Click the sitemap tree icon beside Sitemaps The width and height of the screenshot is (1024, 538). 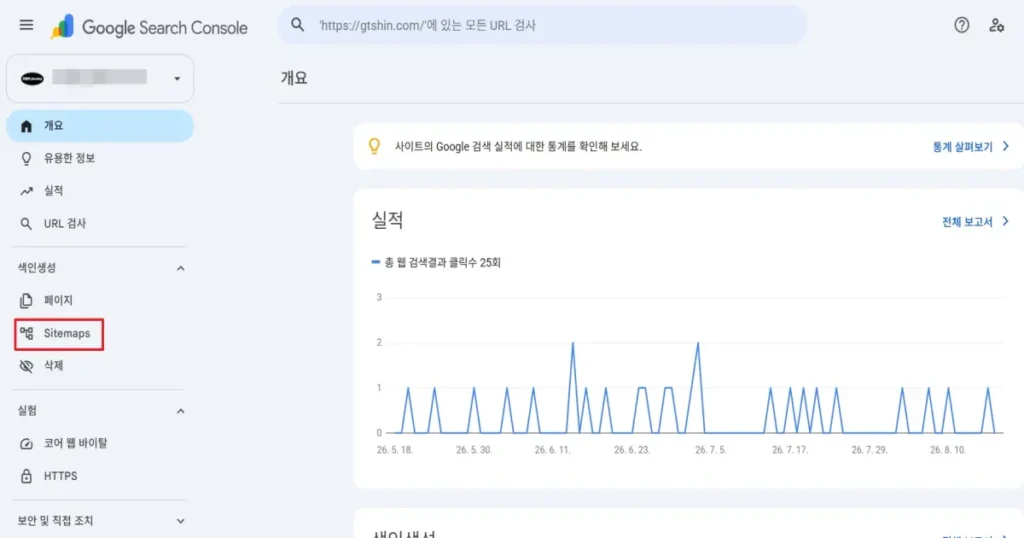pos(26,333)
